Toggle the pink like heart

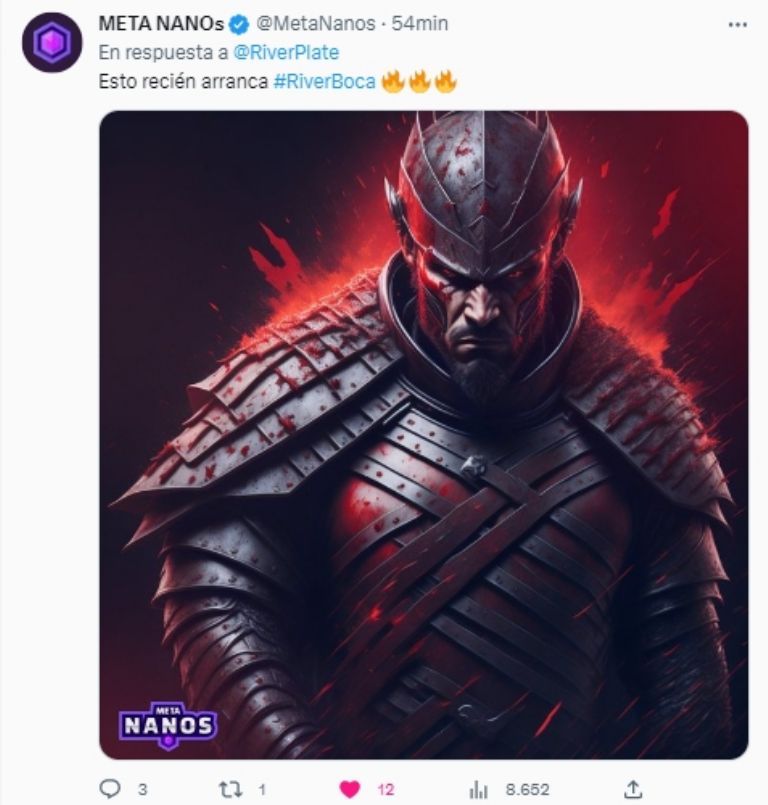pos(349,789)
